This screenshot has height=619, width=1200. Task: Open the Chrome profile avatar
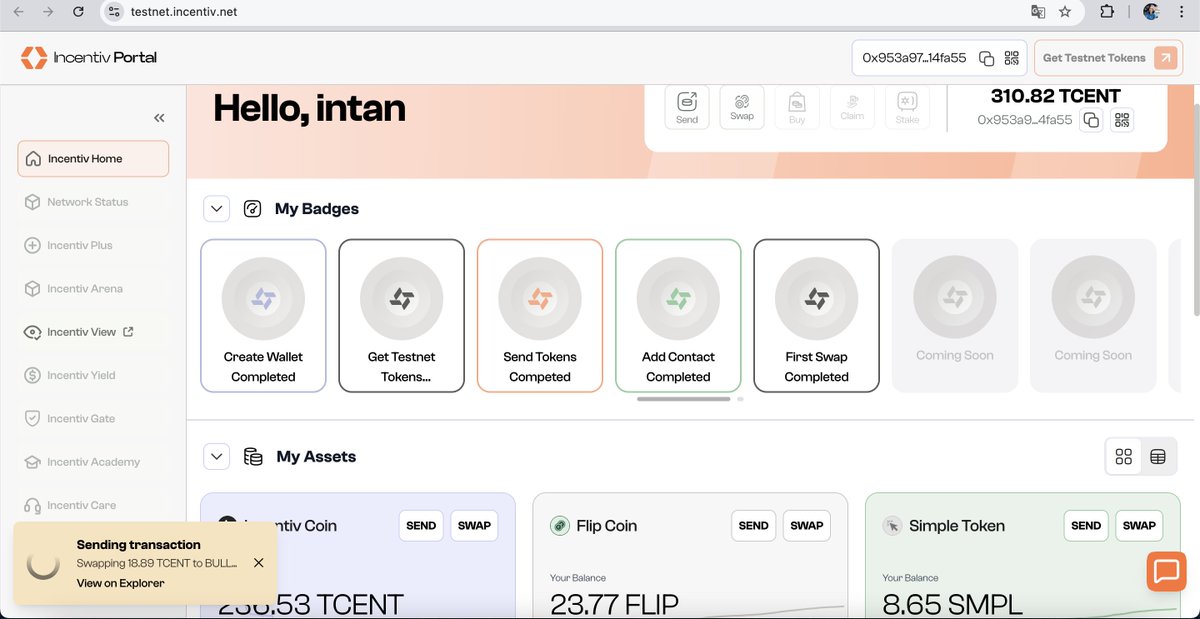click(1151, 12)
